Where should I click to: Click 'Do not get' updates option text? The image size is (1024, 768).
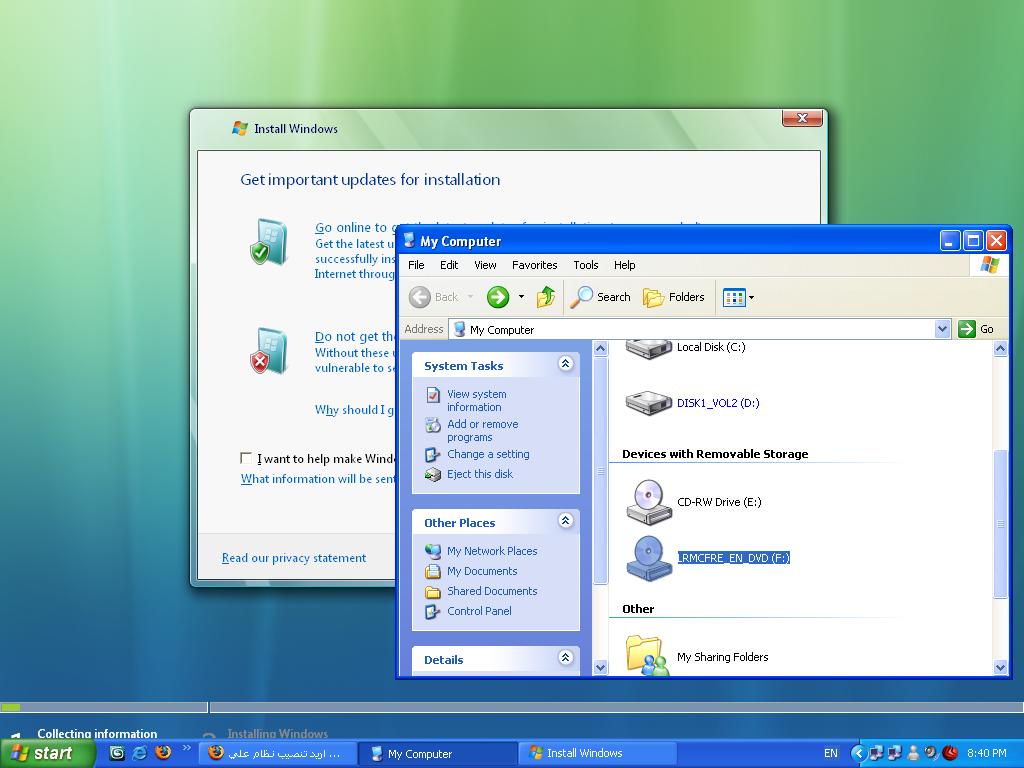[x=355, y=337]
